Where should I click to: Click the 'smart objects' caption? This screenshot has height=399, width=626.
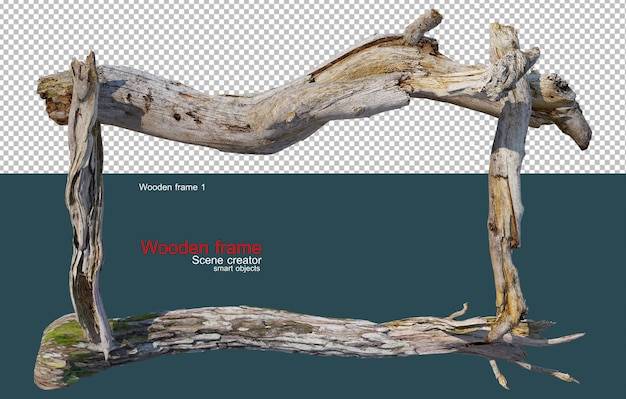click(x=236, y=269)
